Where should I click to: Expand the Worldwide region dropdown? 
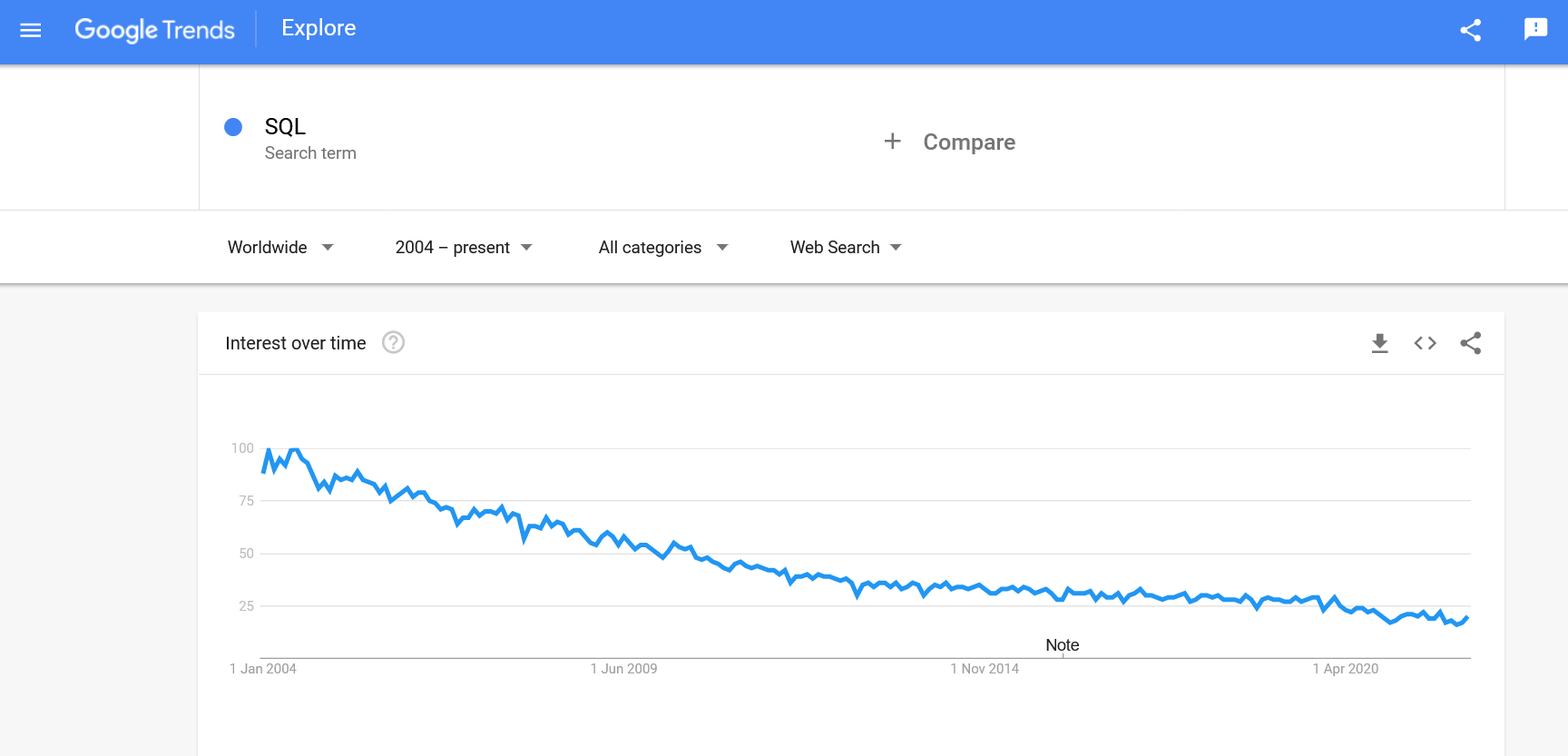click(280, 248)
